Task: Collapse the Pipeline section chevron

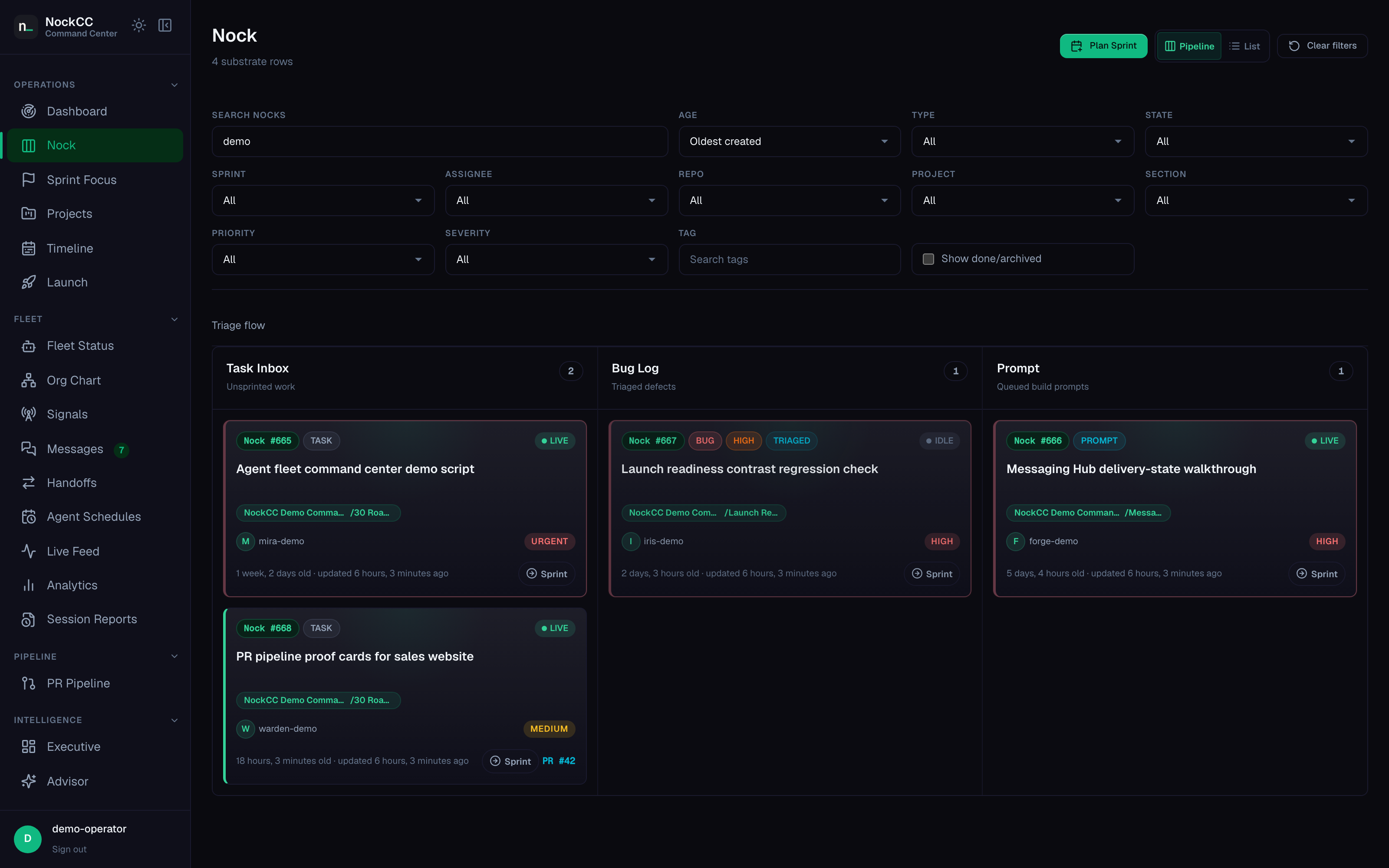Action: [x=174, y=656]
